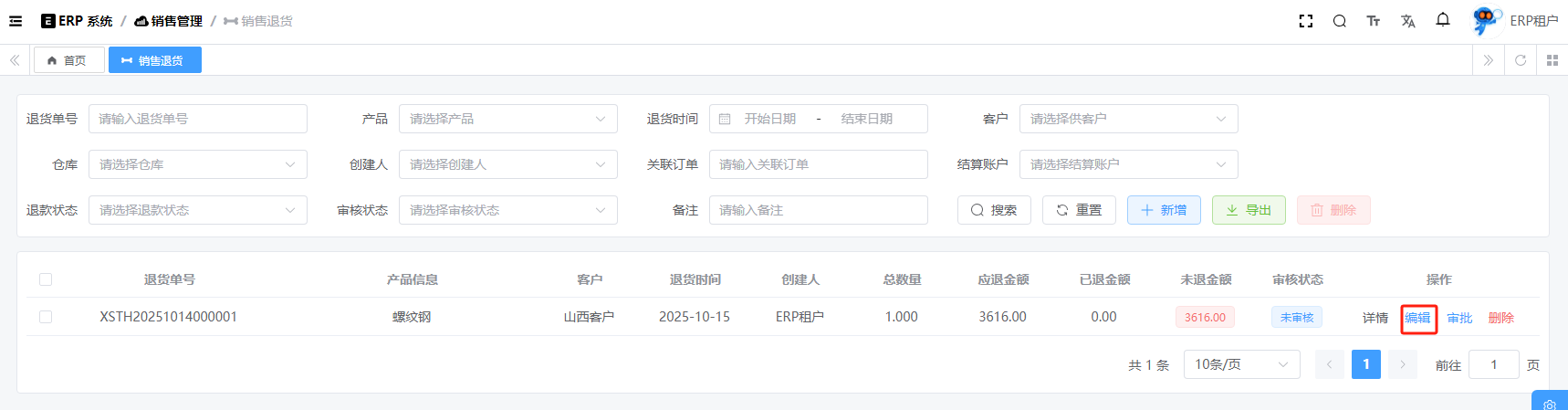This screenshot has height=410, width=1568.
Task: Click the 新增 button
Action: click(1163, 210)
